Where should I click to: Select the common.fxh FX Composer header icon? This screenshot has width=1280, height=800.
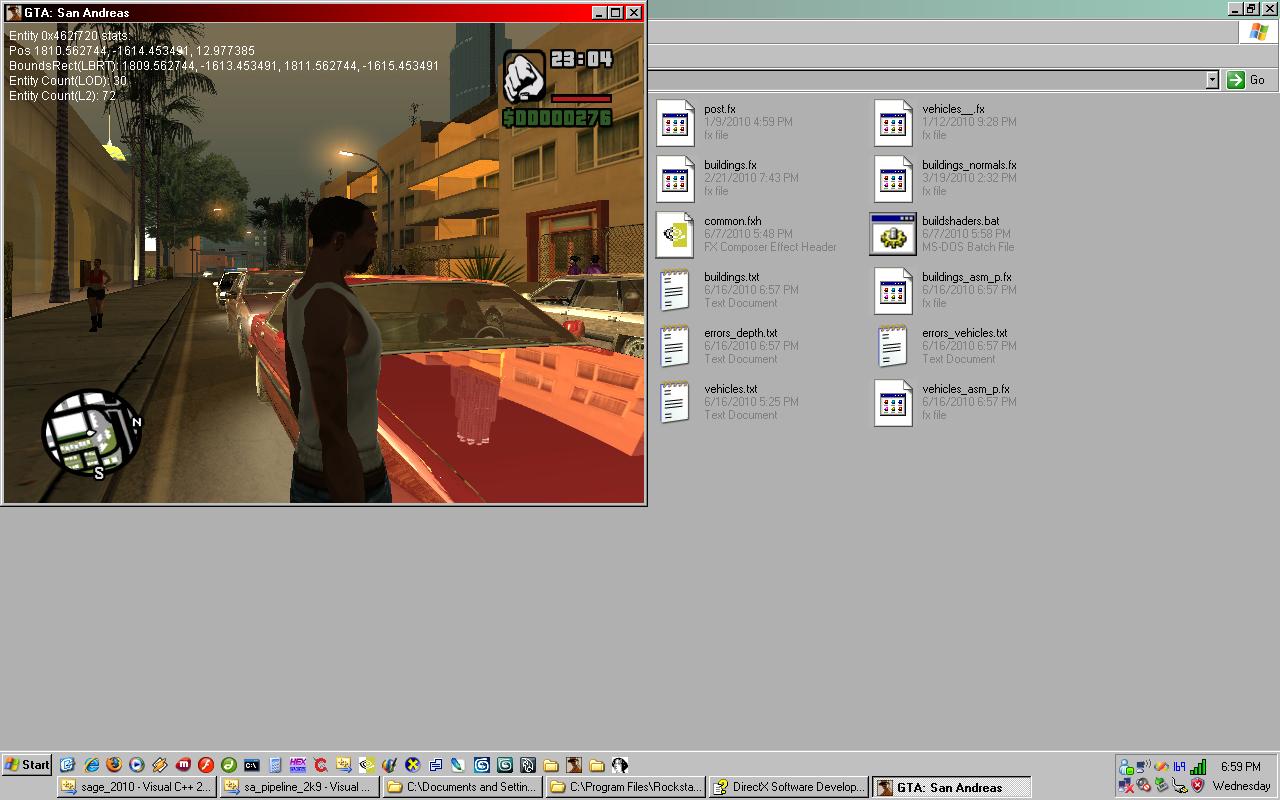coord(675,235)
